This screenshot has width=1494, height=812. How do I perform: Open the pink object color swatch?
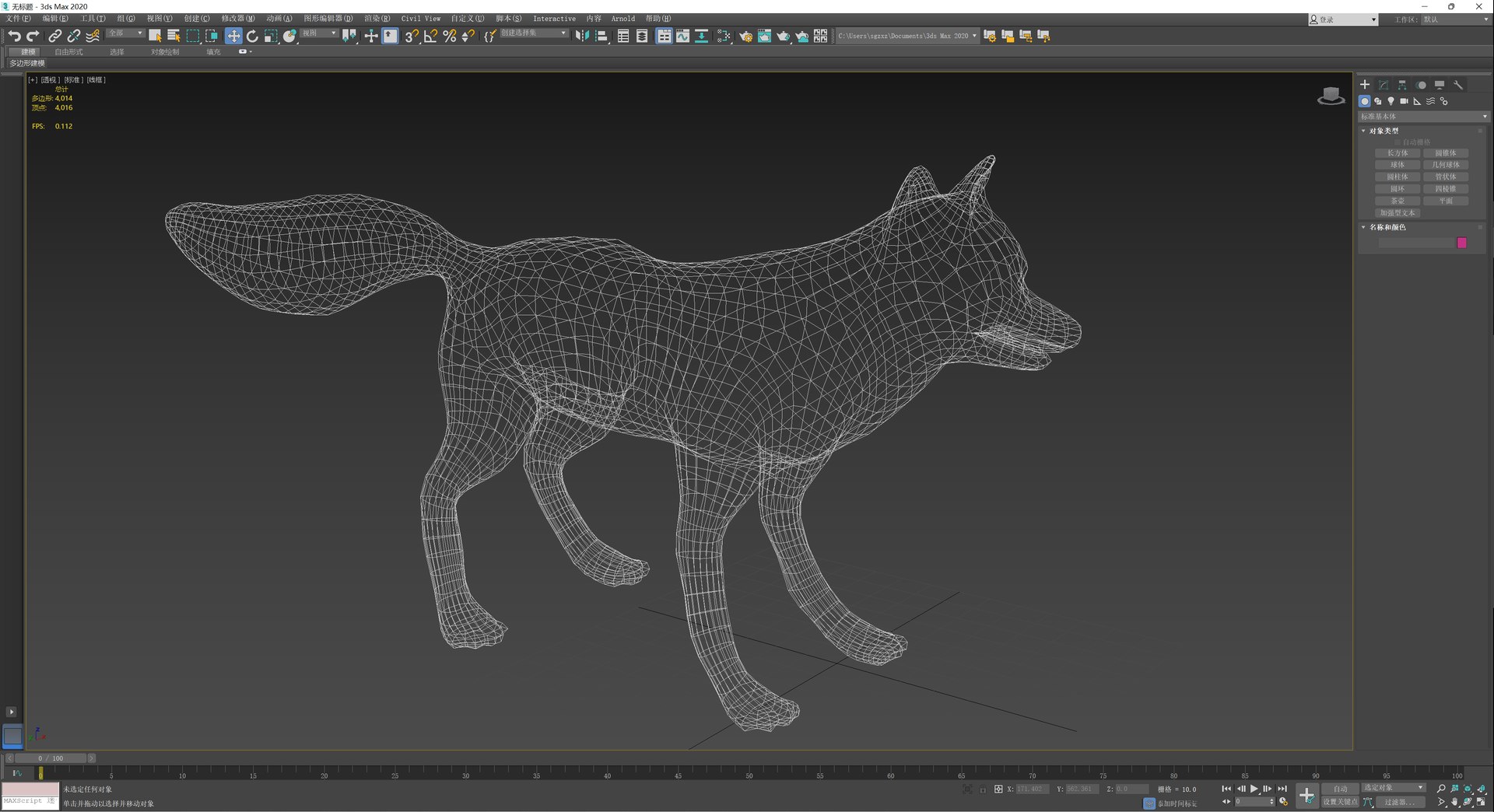tap(1462, 243)
